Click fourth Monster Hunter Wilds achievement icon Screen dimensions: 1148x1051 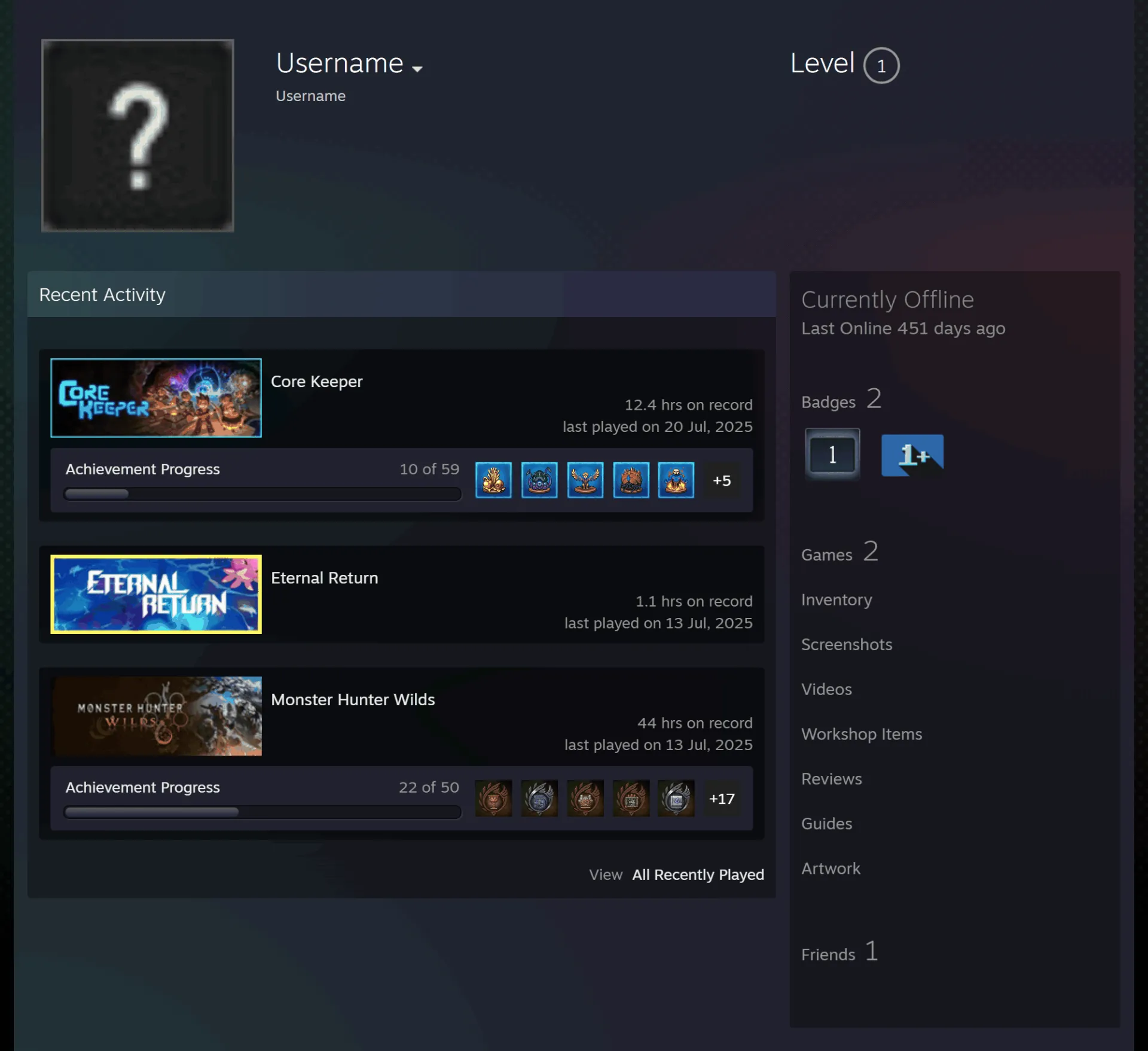point(631,798)
